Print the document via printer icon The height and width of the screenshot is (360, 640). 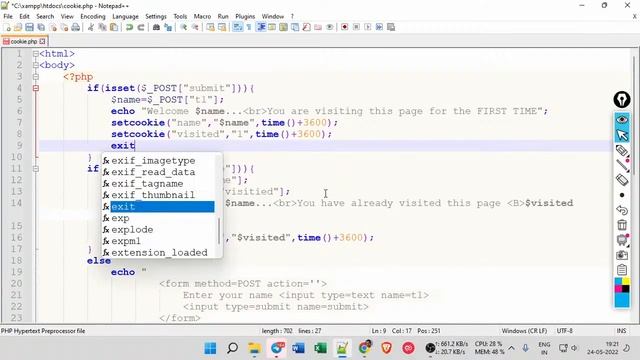click(76, 27)
